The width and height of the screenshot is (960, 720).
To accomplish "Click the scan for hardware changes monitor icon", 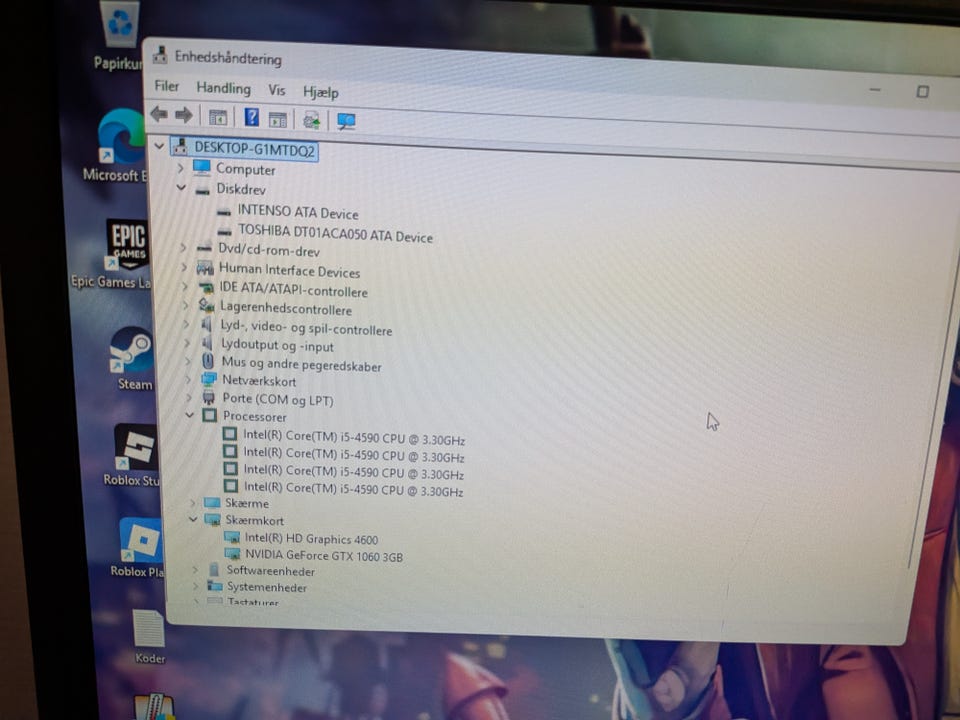I will pyautogui.click(x=347, y=121).
